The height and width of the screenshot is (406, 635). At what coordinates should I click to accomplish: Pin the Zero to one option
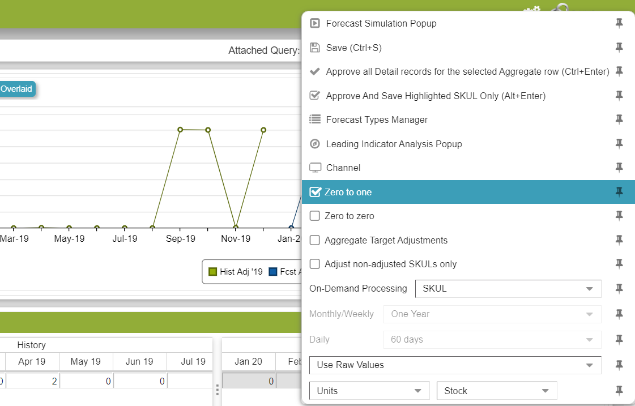619,192
